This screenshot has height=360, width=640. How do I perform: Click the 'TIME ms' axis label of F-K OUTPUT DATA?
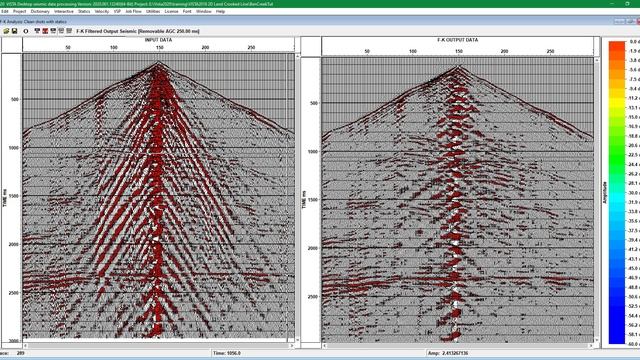(x=304, y=200)
